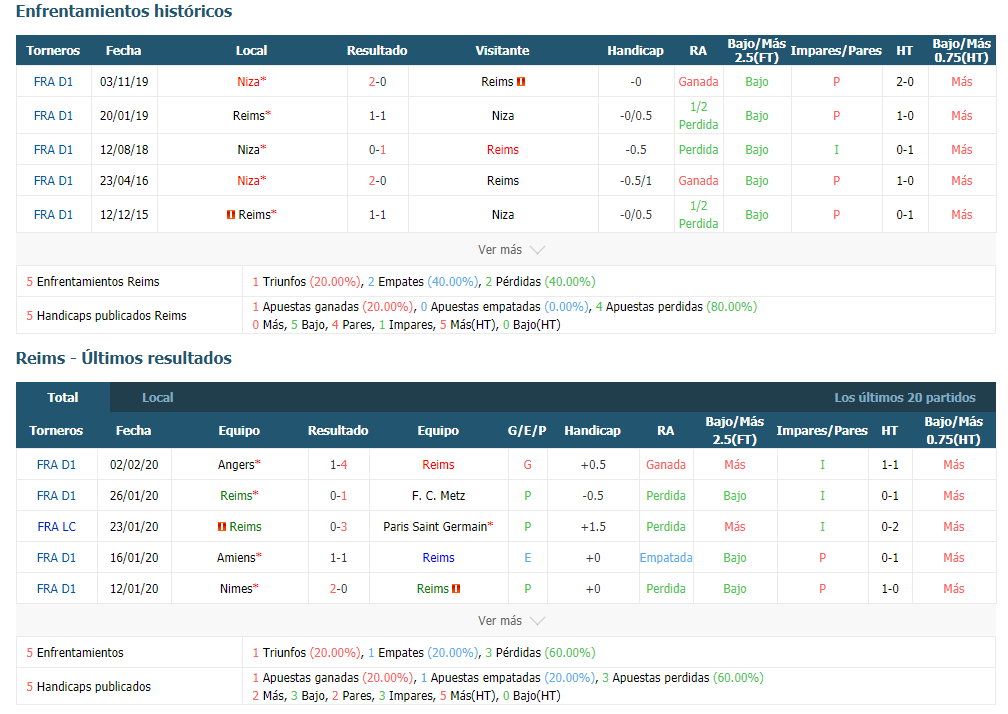1008x714 pixels.
Task: Click 'E' outcome in Amiens vs Reims row
Action: (528, 558)
